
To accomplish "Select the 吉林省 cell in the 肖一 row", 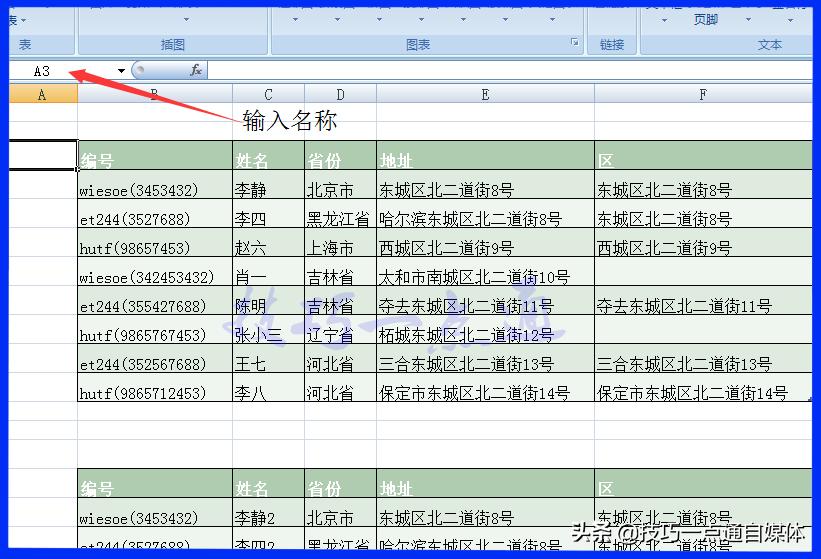I will click(340, 271).
